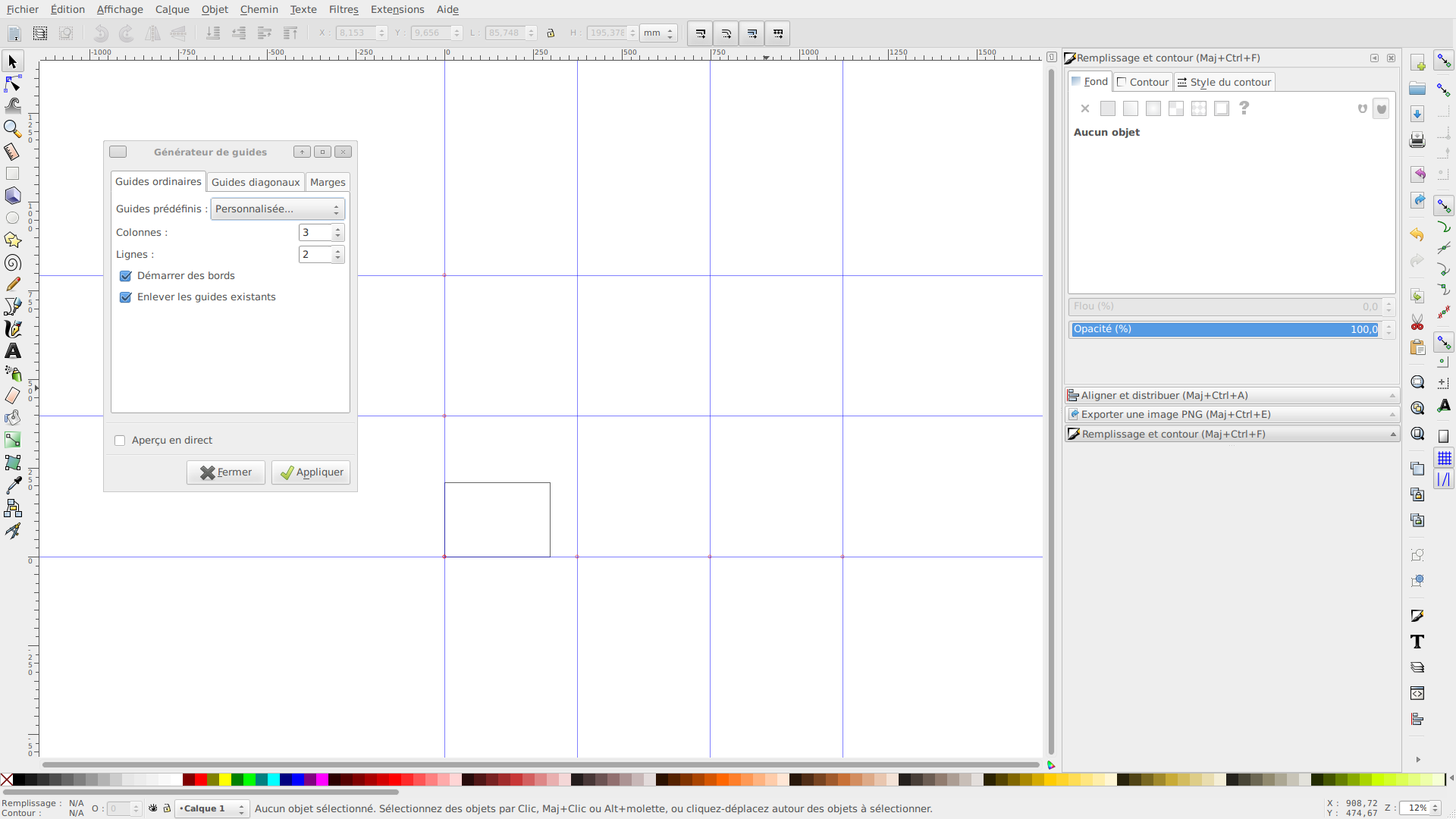Switch to the Guides diagonaux tab
Screen dimensions: 1456x819
pyautogui.click(x=256, y=182)
